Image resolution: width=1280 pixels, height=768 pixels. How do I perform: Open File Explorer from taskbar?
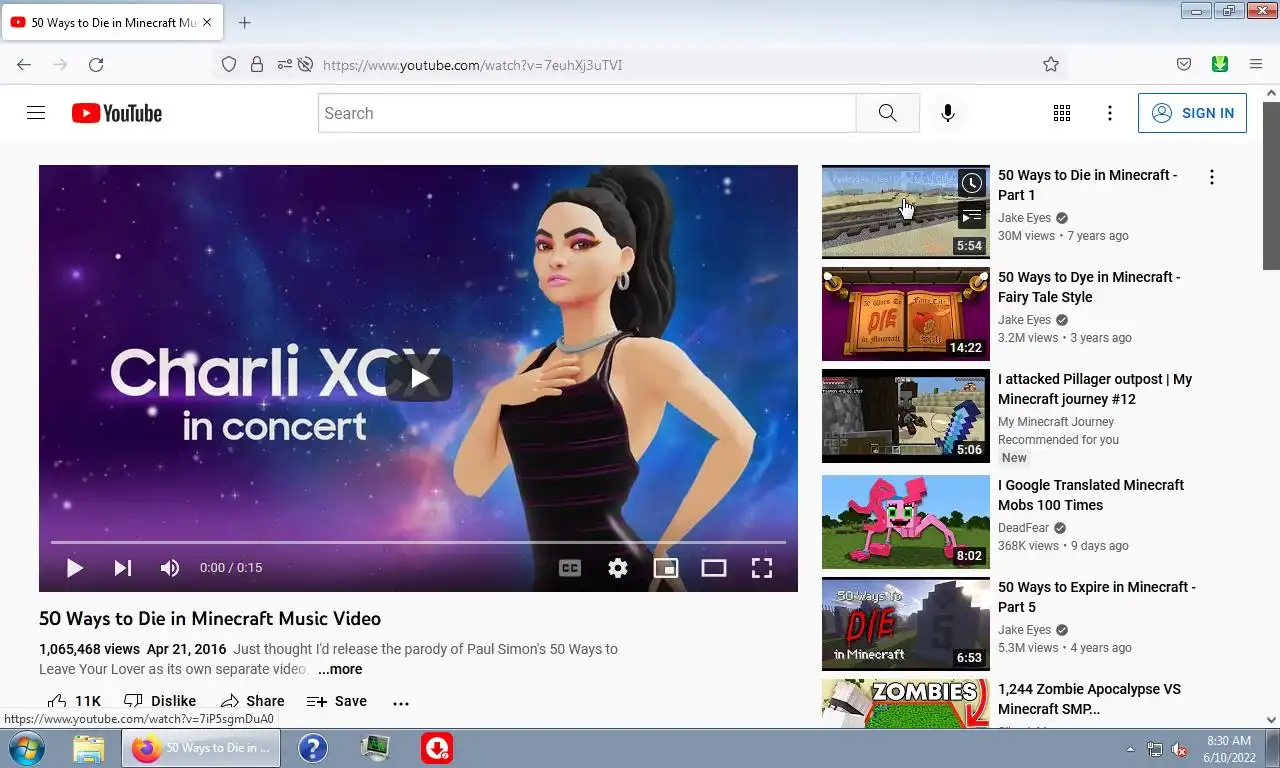tap(89, 748)
